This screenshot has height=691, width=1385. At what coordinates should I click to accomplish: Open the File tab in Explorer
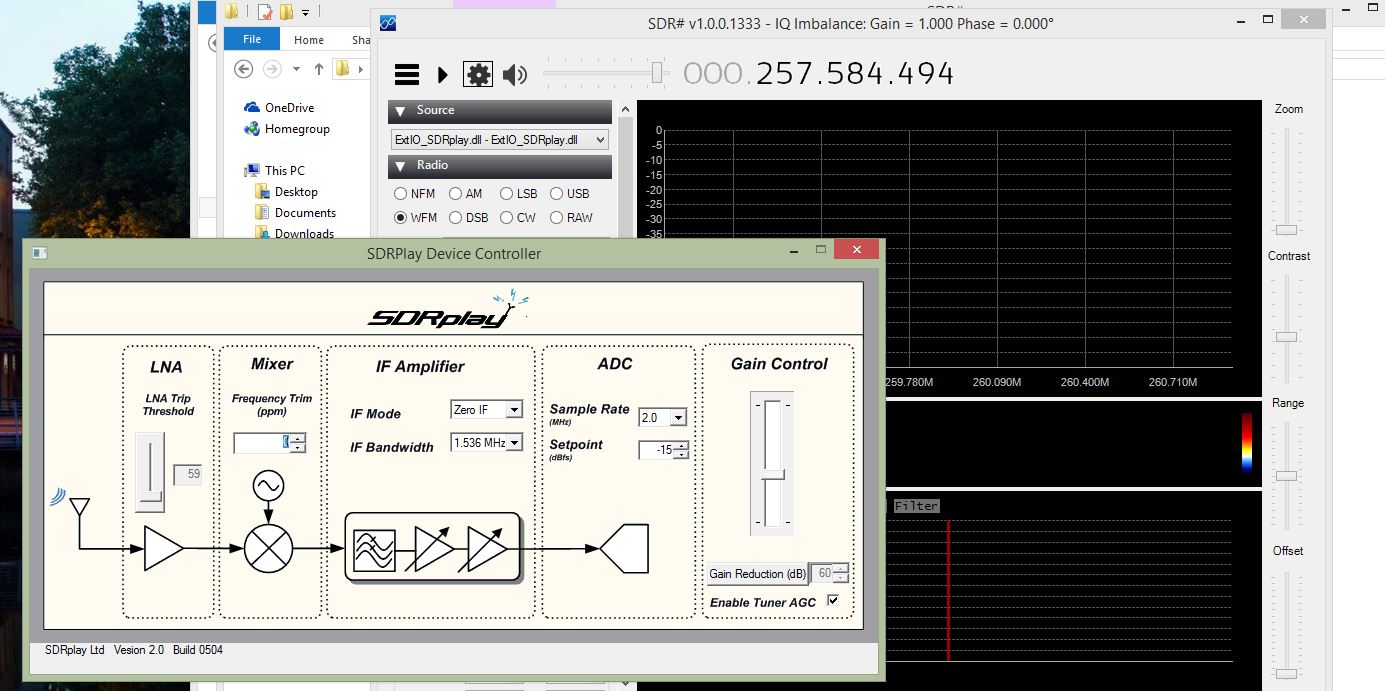(252, 39)
